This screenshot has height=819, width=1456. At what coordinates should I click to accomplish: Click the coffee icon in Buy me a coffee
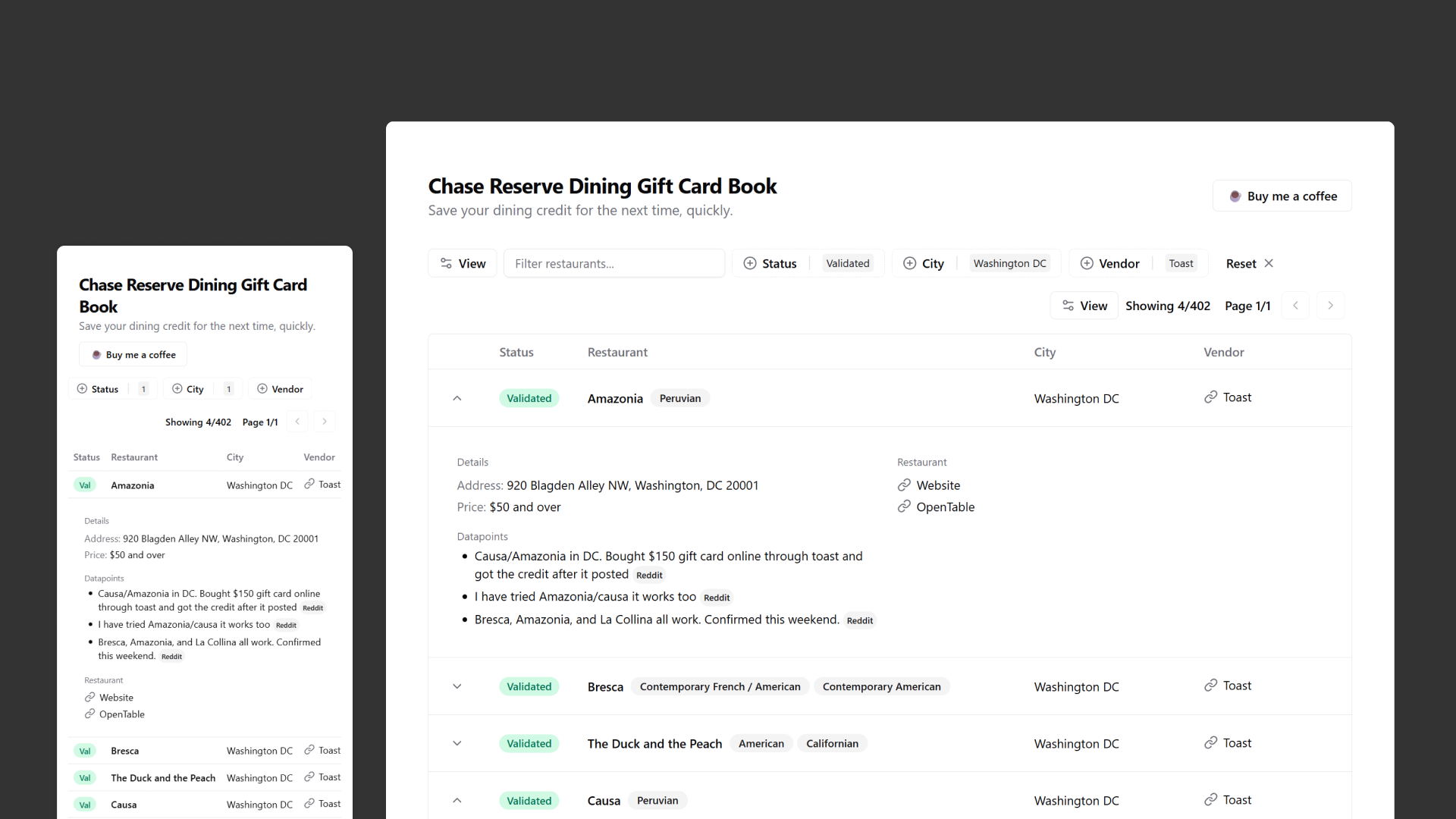[x=1235, y=196]
